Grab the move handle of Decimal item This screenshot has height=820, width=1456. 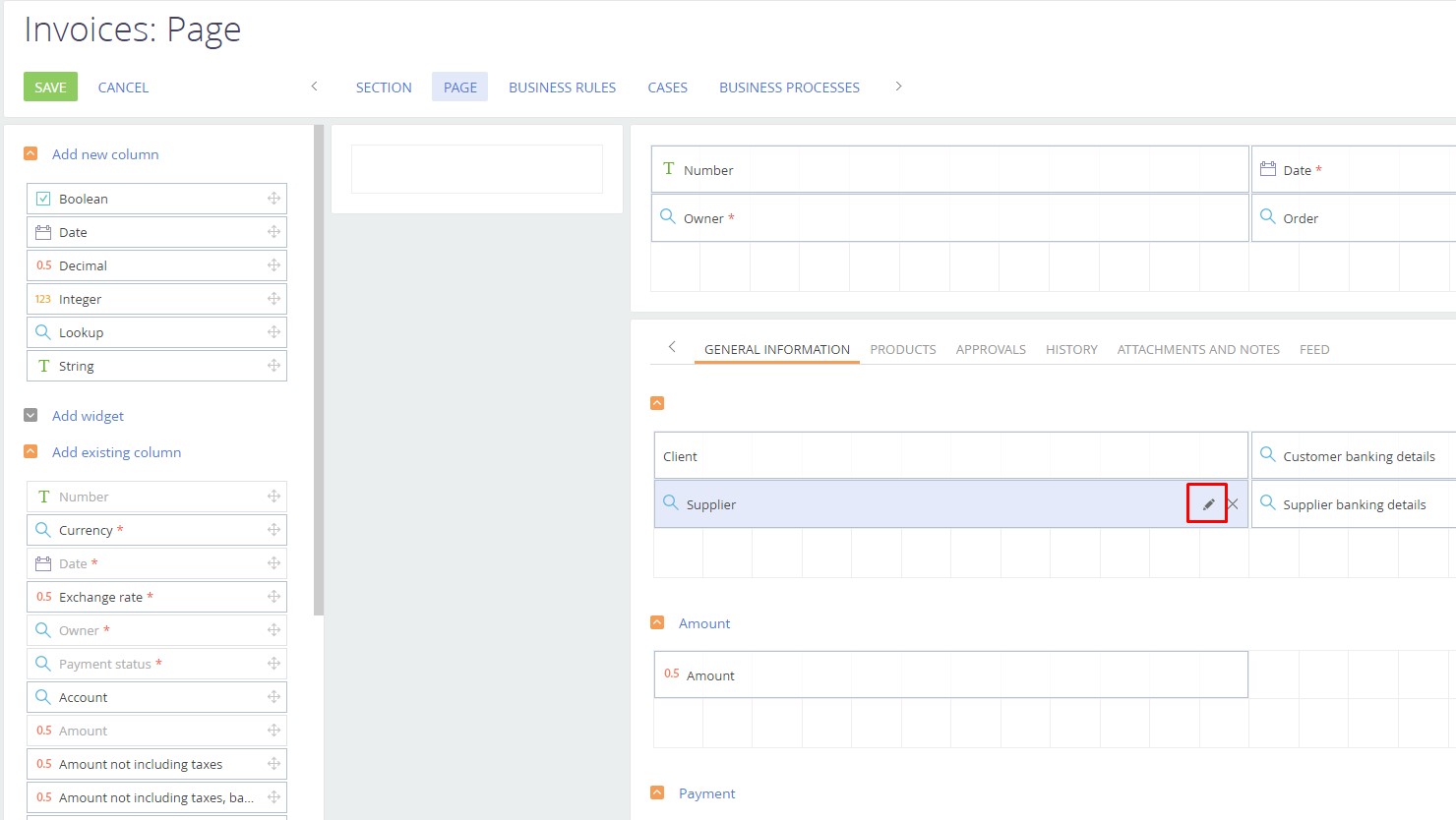[x=273, y=265]
